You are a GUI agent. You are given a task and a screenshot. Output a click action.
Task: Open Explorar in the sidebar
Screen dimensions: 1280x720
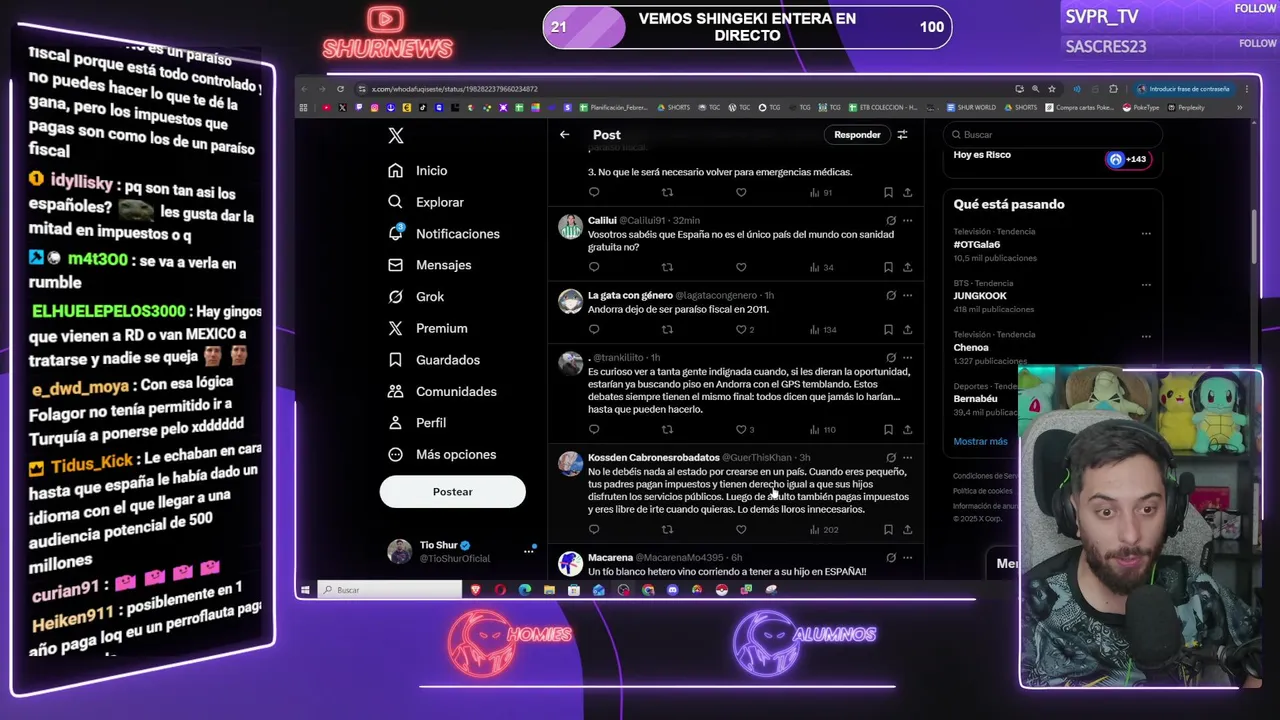tap(426, 202)
